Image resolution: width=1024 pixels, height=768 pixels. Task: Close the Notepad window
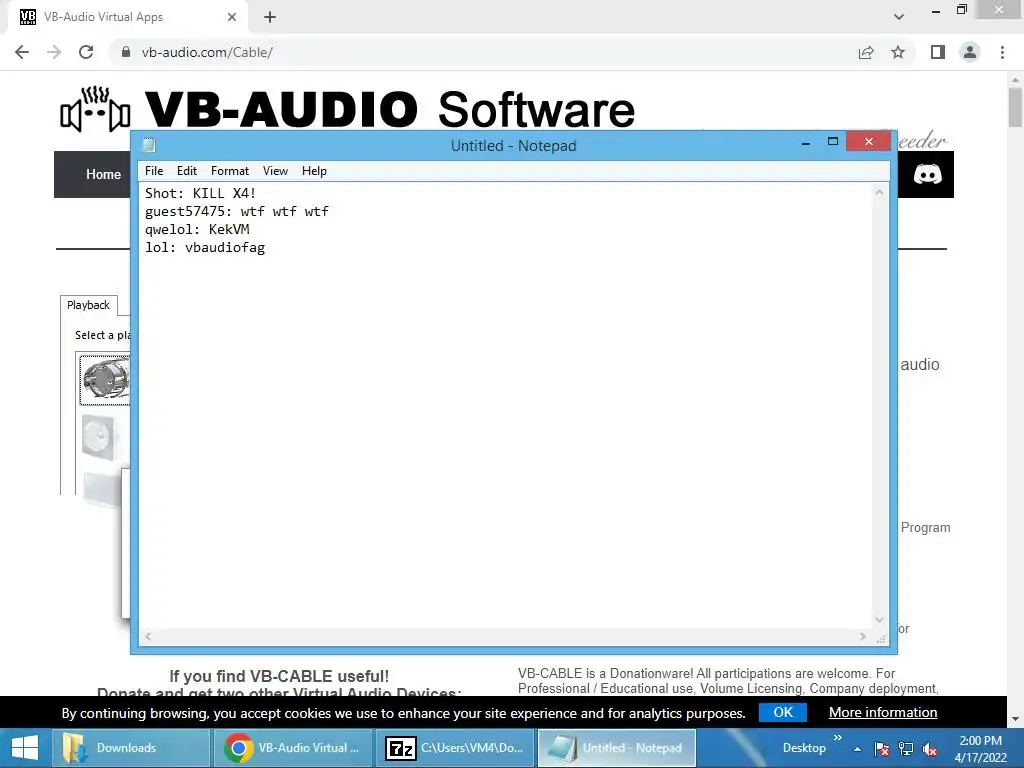(x=869, y=141)
